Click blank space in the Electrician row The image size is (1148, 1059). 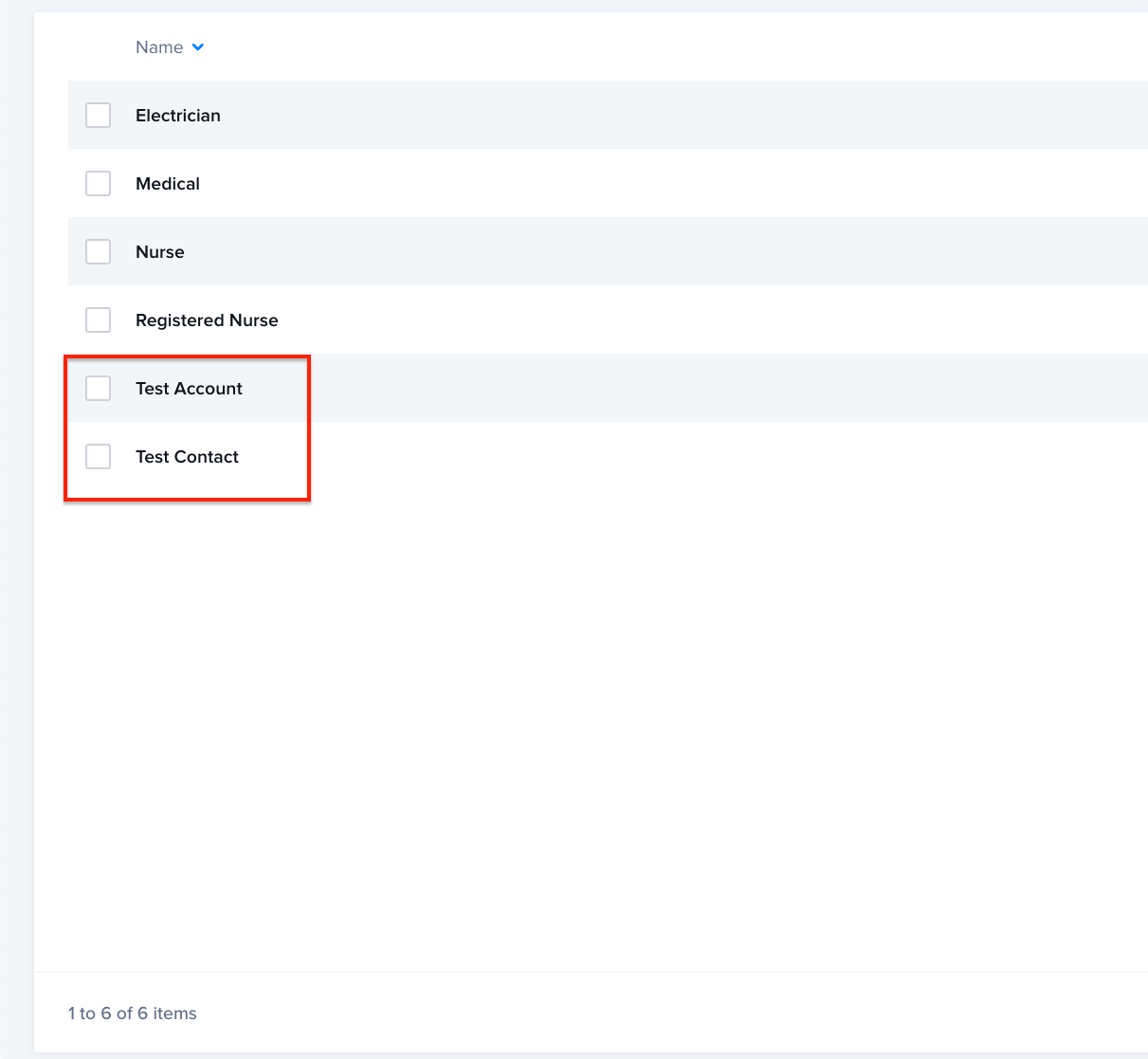pos(664,116)
